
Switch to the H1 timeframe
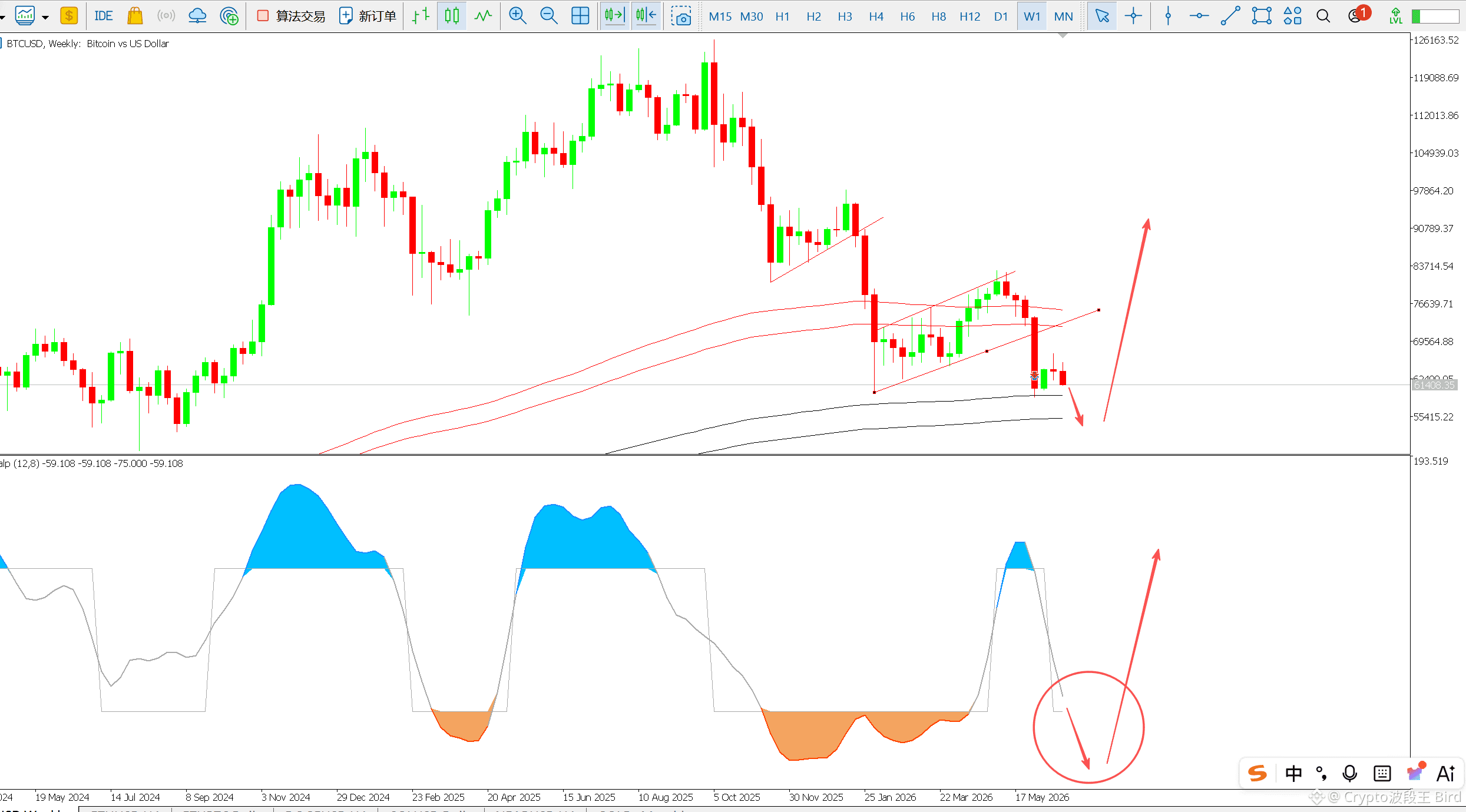point(783,16)
